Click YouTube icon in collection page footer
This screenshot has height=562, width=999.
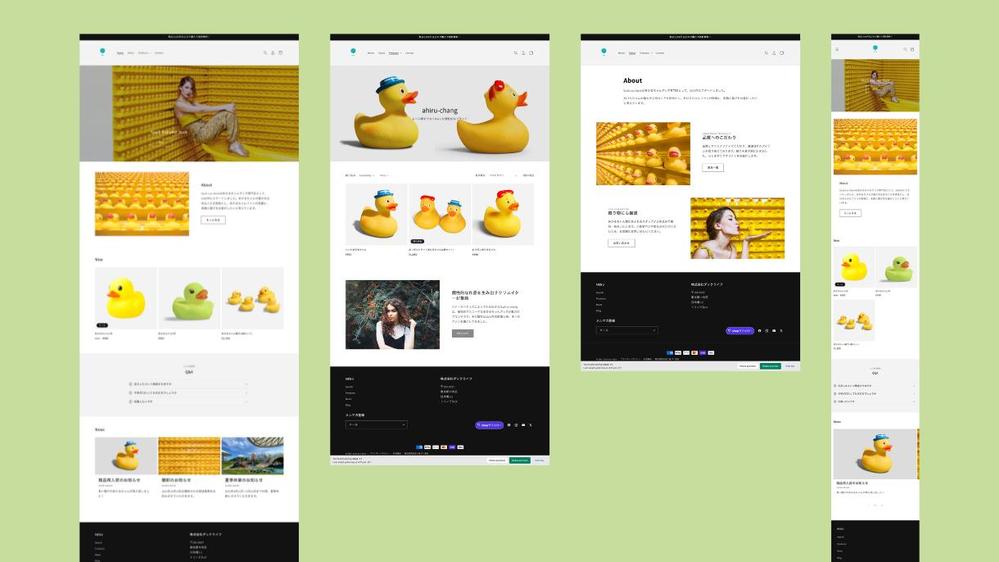(524, 425)
